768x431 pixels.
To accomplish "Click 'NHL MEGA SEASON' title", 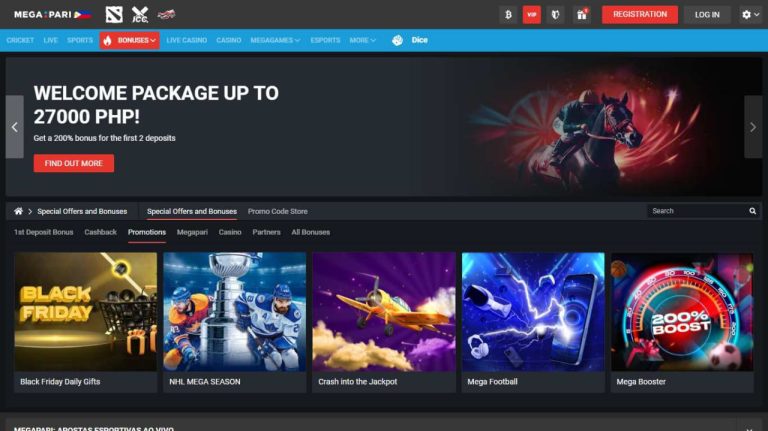I will pyautogui.click(x=205, y=382).
